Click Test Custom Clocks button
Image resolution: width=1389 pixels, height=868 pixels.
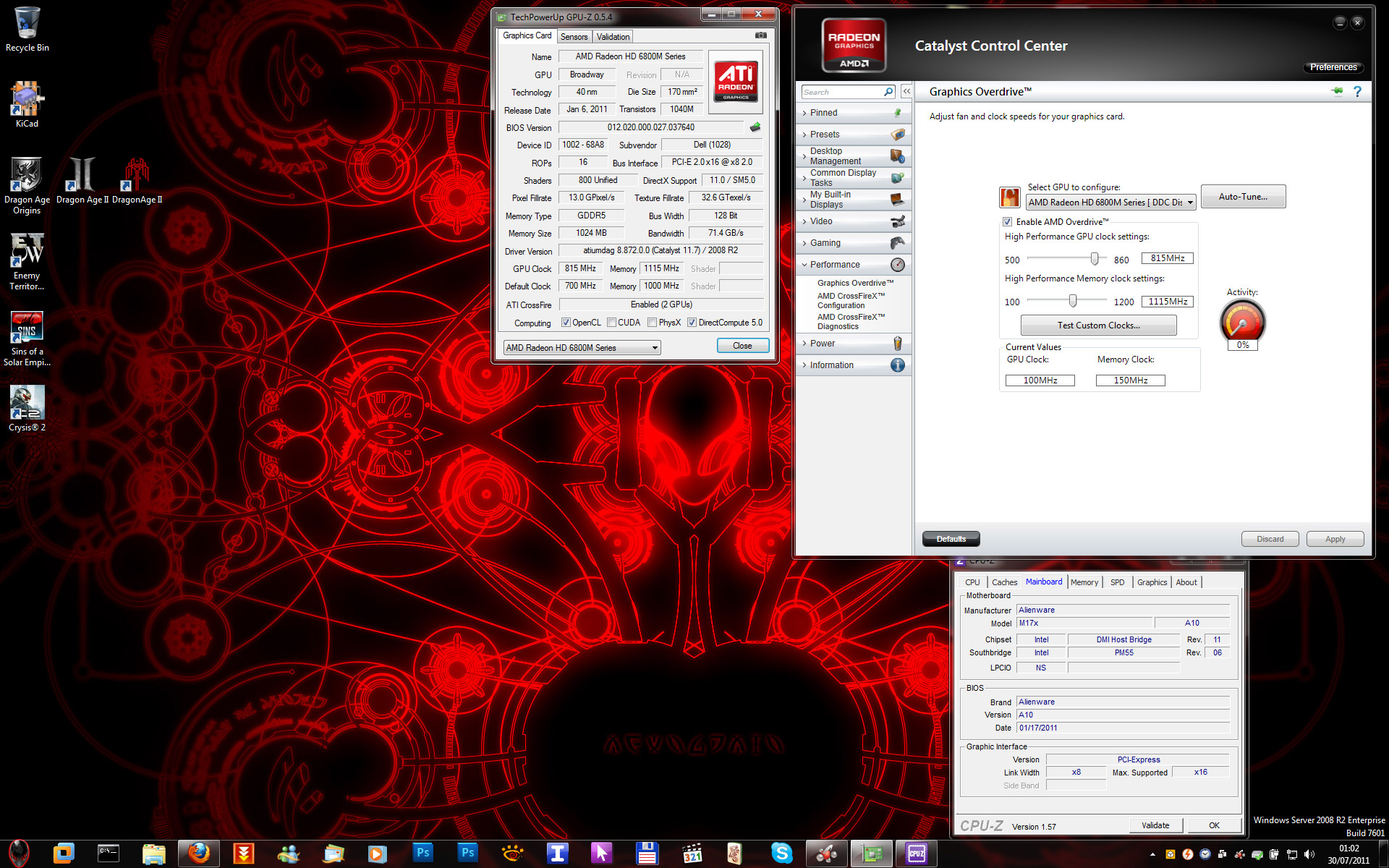[1098, 325]
